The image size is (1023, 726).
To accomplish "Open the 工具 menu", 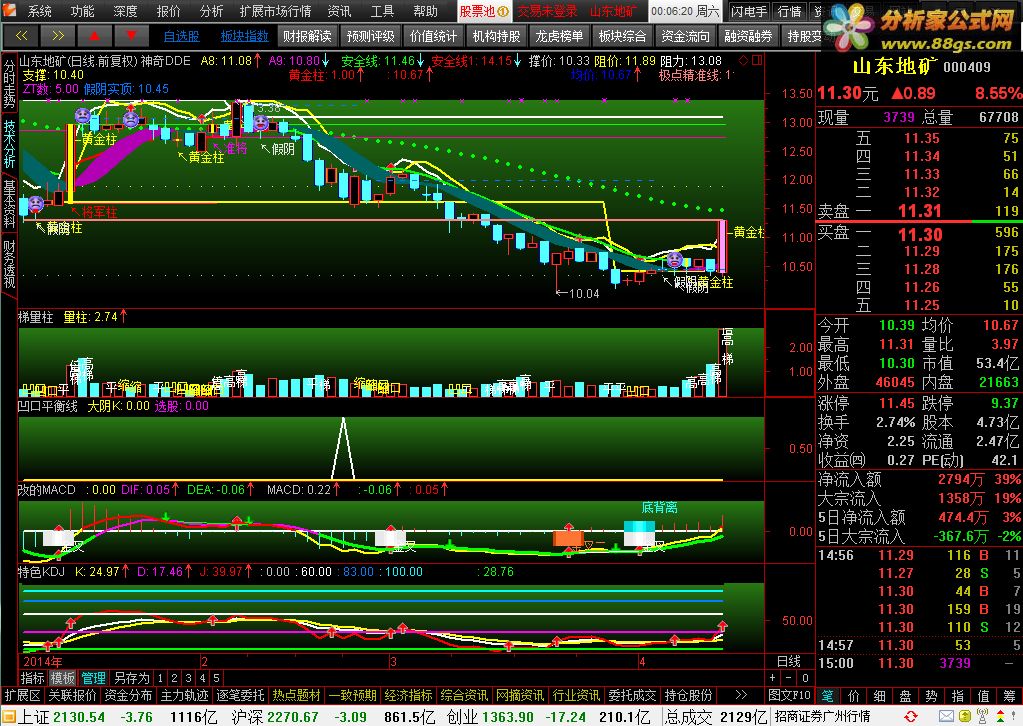I will tap(382, 11).
